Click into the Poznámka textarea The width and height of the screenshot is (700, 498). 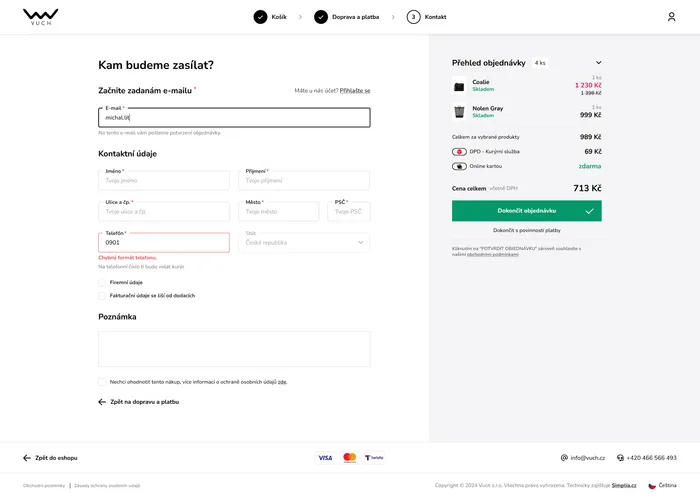tap(234, 349)
